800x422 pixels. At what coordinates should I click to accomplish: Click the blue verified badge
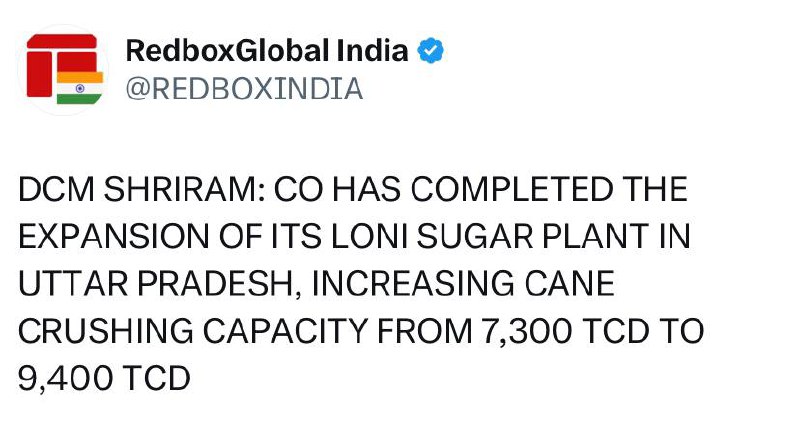tap(431, 51)
